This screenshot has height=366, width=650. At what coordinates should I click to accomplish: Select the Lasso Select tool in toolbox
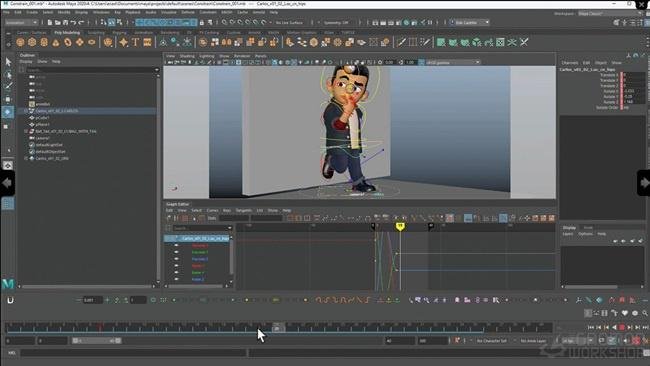(8, 75)
